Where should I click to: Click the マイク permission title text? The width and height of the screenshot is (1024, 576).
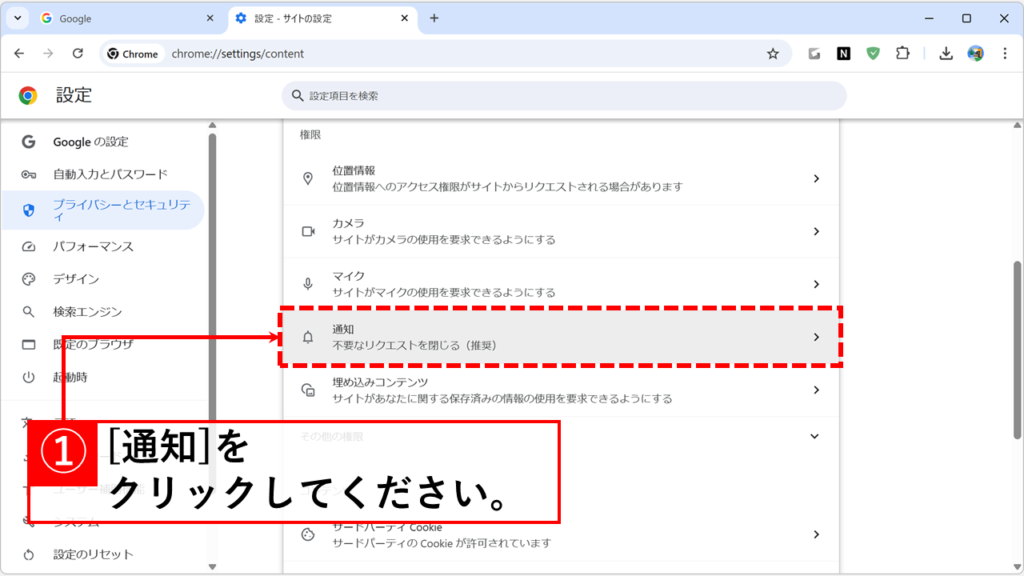click(x=348, y=276)
